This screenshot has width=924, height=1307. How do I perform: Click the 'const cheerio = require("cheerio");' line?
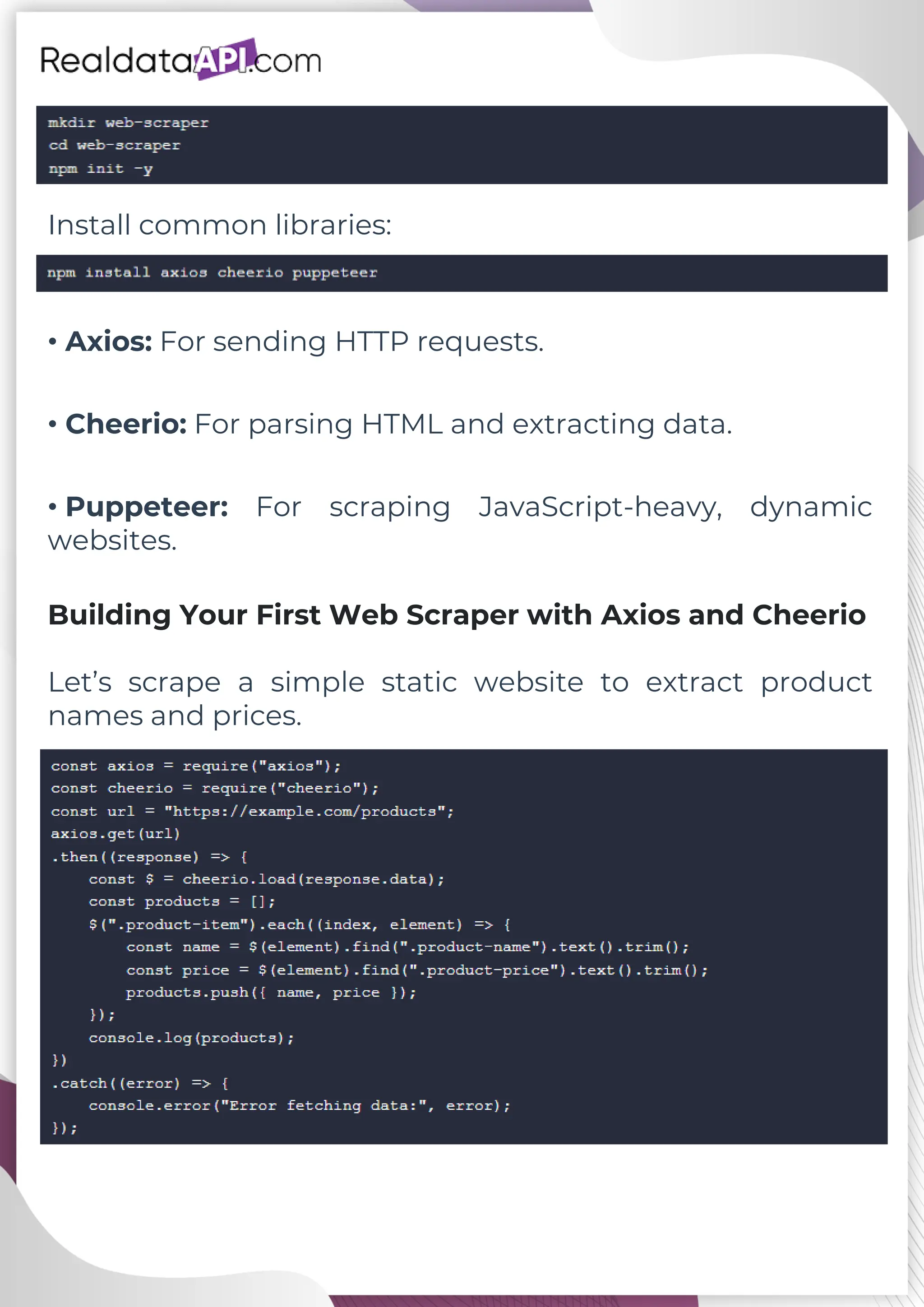click(x=215, y=789)
